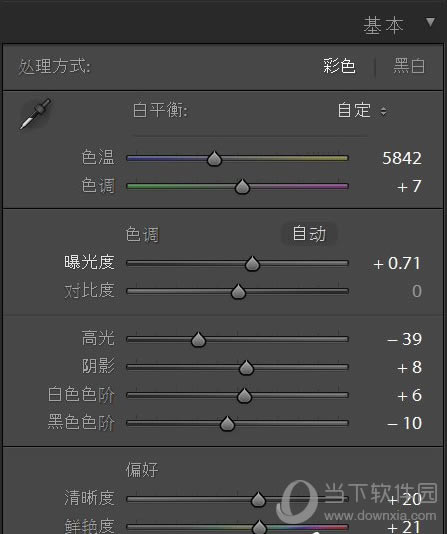The height and width of the screenshot is (534, 447).
Task: Click the 黑色色阶 slider handle
Action: point(227,424)
